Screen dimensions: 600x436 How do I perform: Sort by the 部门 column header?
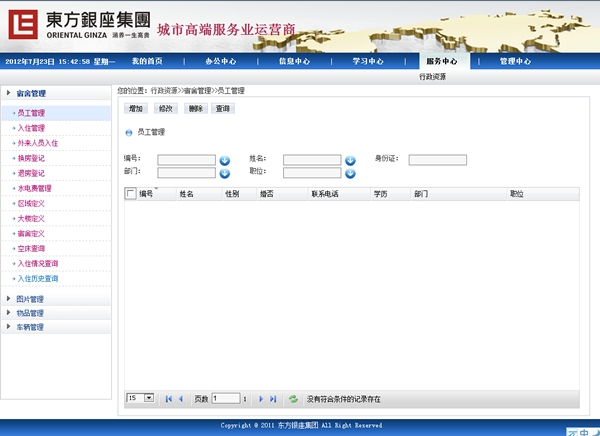(x=459, y=194)
